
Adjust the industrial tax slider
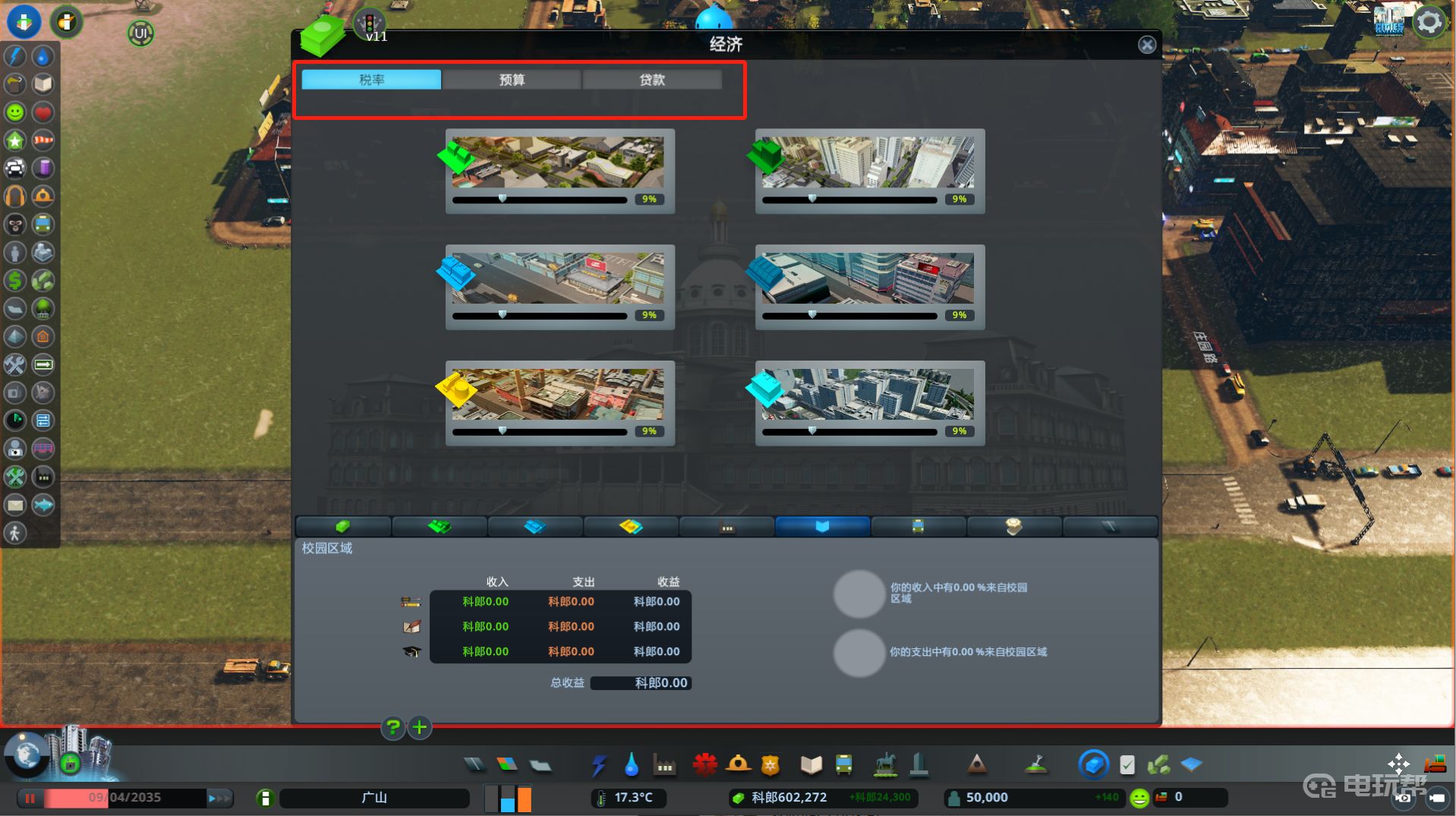tap(539, 431)
